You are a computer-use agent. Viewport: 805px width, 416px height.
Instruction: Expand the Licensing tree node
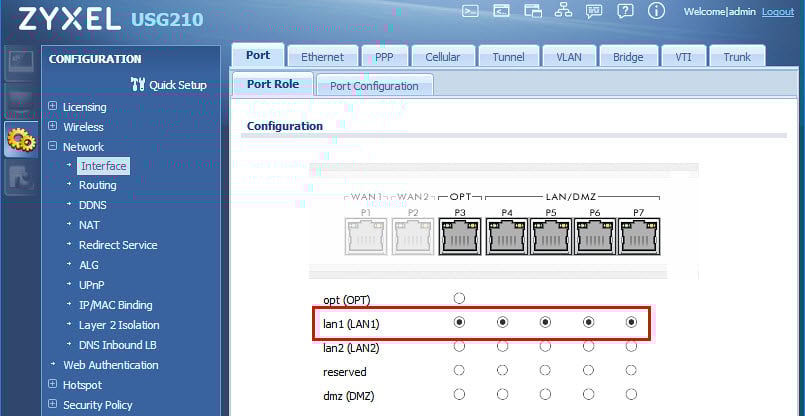52,106
